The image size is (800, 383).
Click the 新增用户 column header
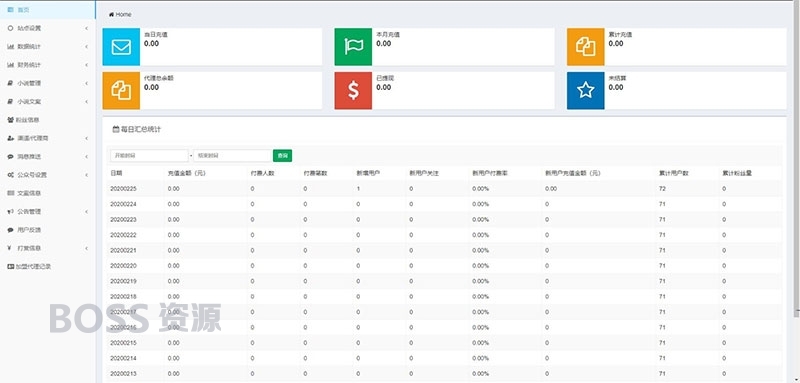(368, 173)
